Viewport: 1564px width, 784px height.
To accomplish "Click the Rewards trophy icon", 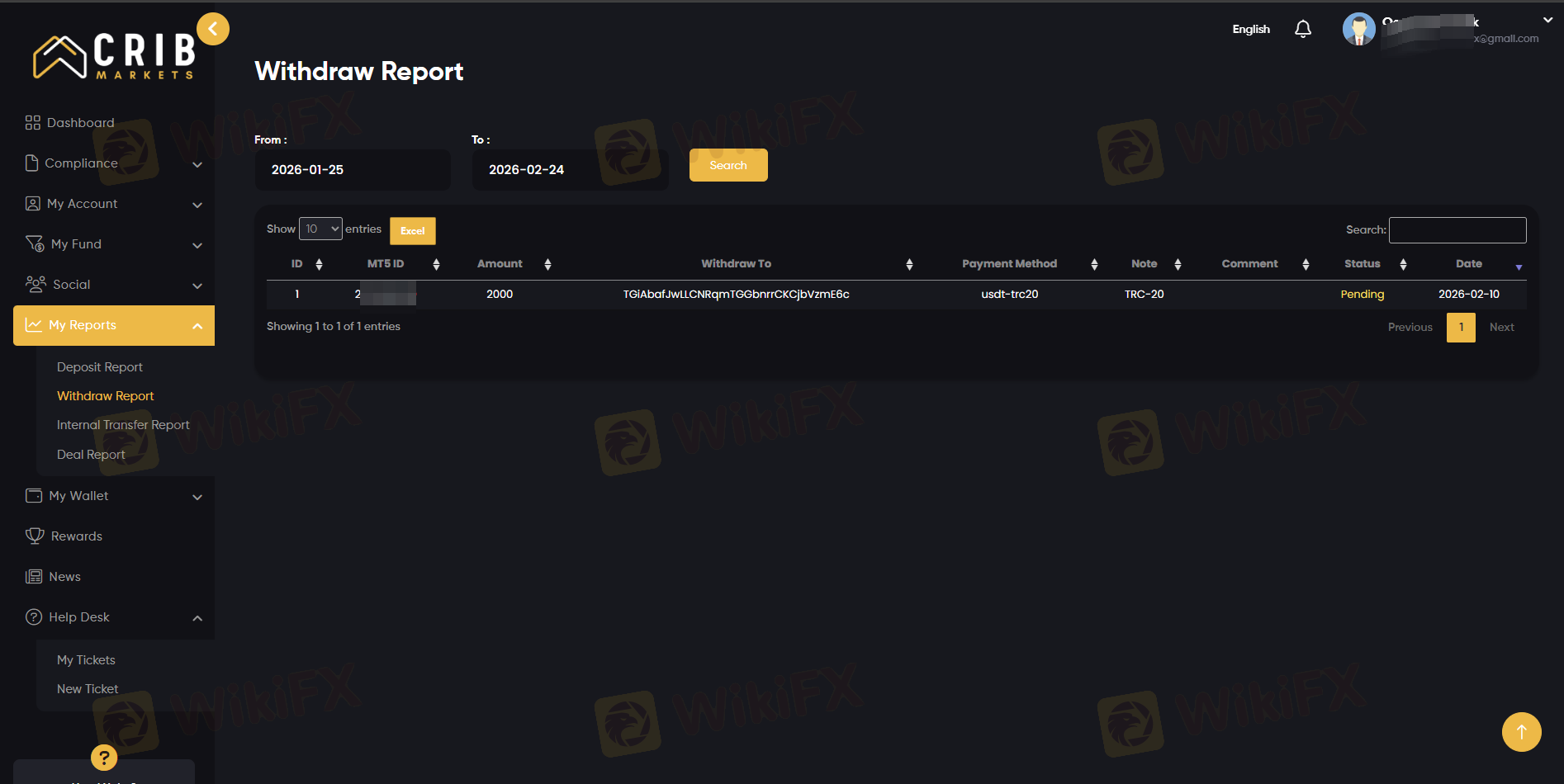I will (35, 536).
